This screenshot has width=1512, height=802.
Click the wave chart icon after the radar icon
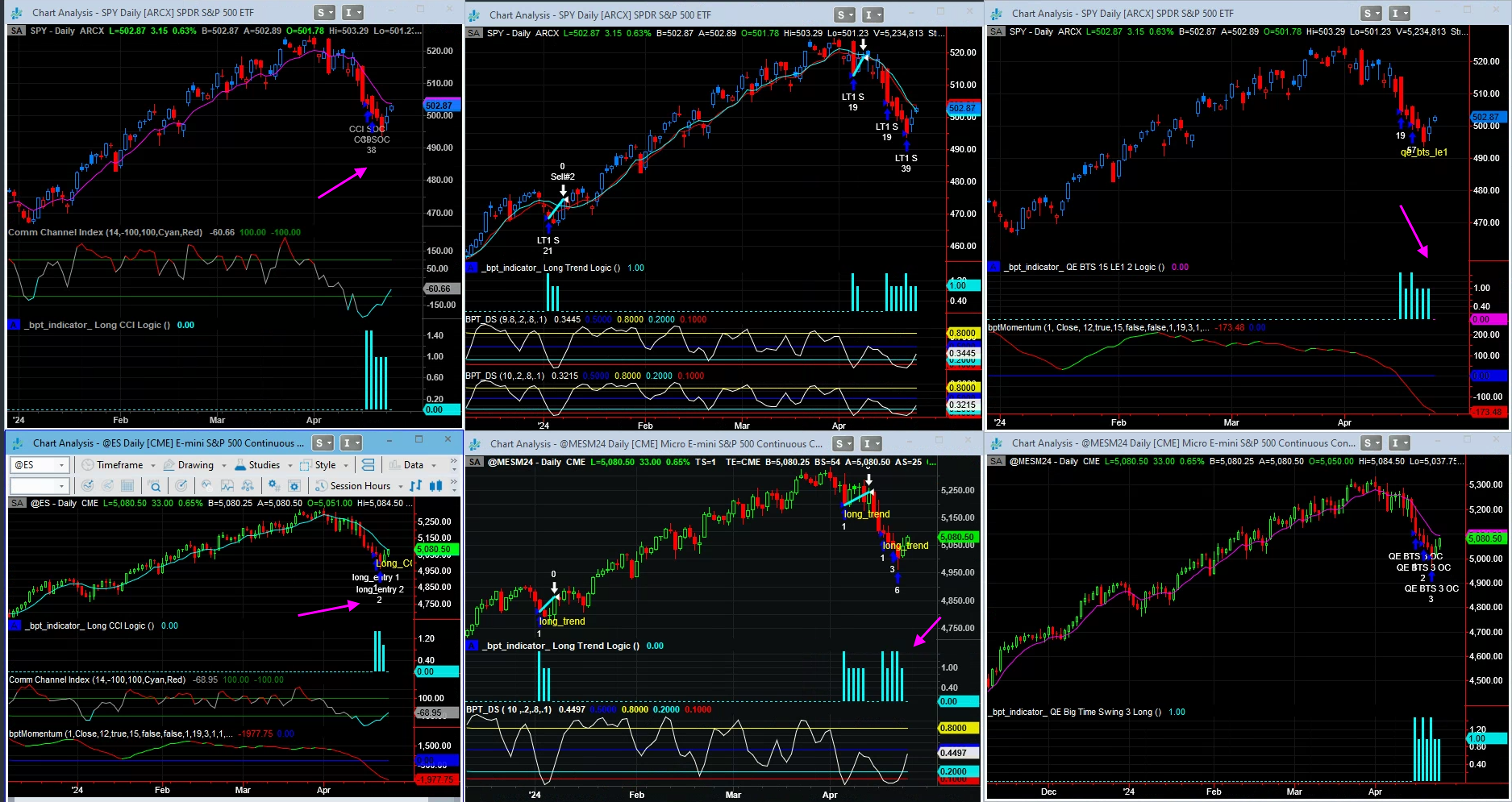tap(206, 485)
